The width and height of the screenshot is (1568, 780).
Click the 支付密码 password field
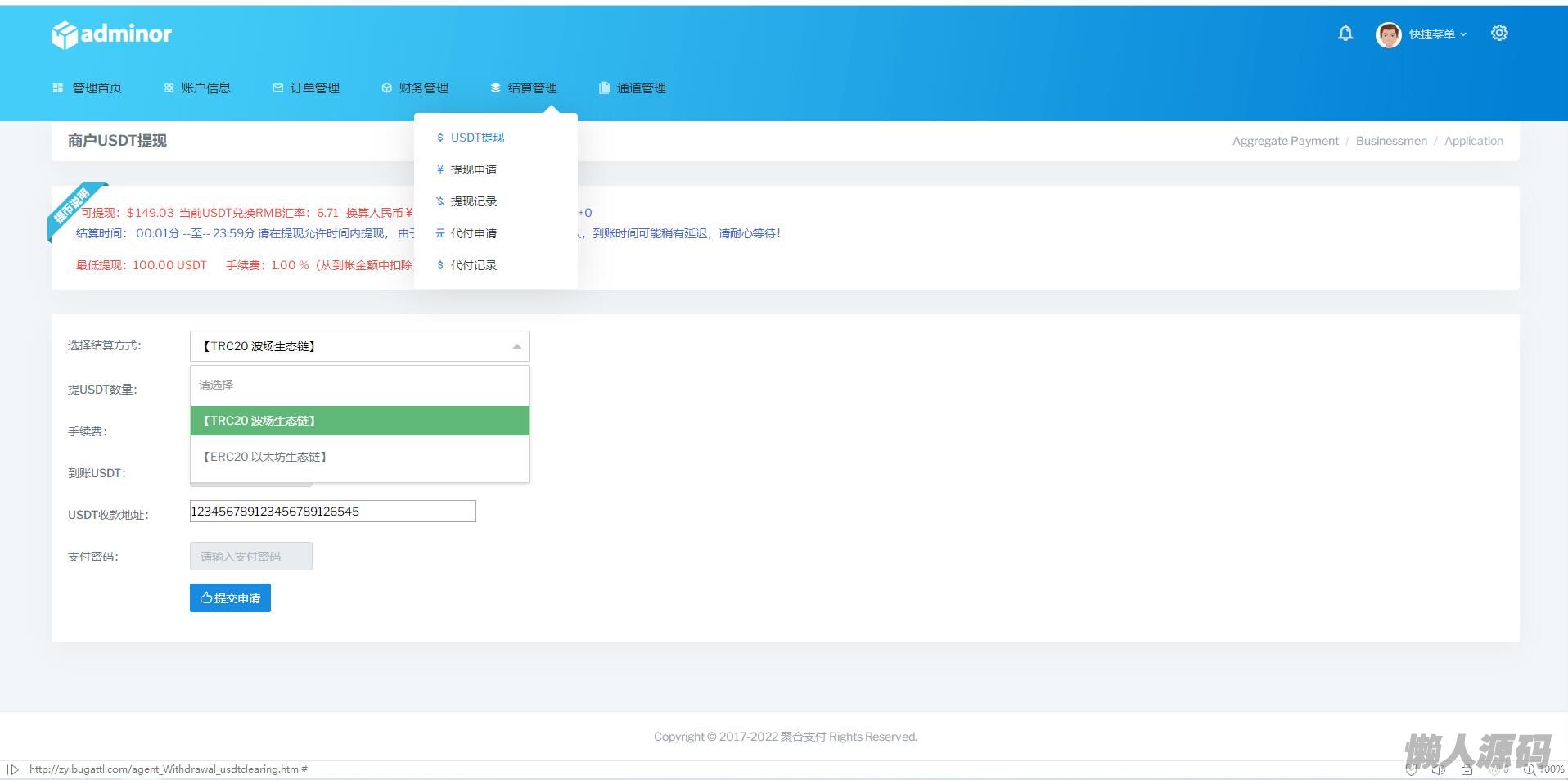coord(250,557)
